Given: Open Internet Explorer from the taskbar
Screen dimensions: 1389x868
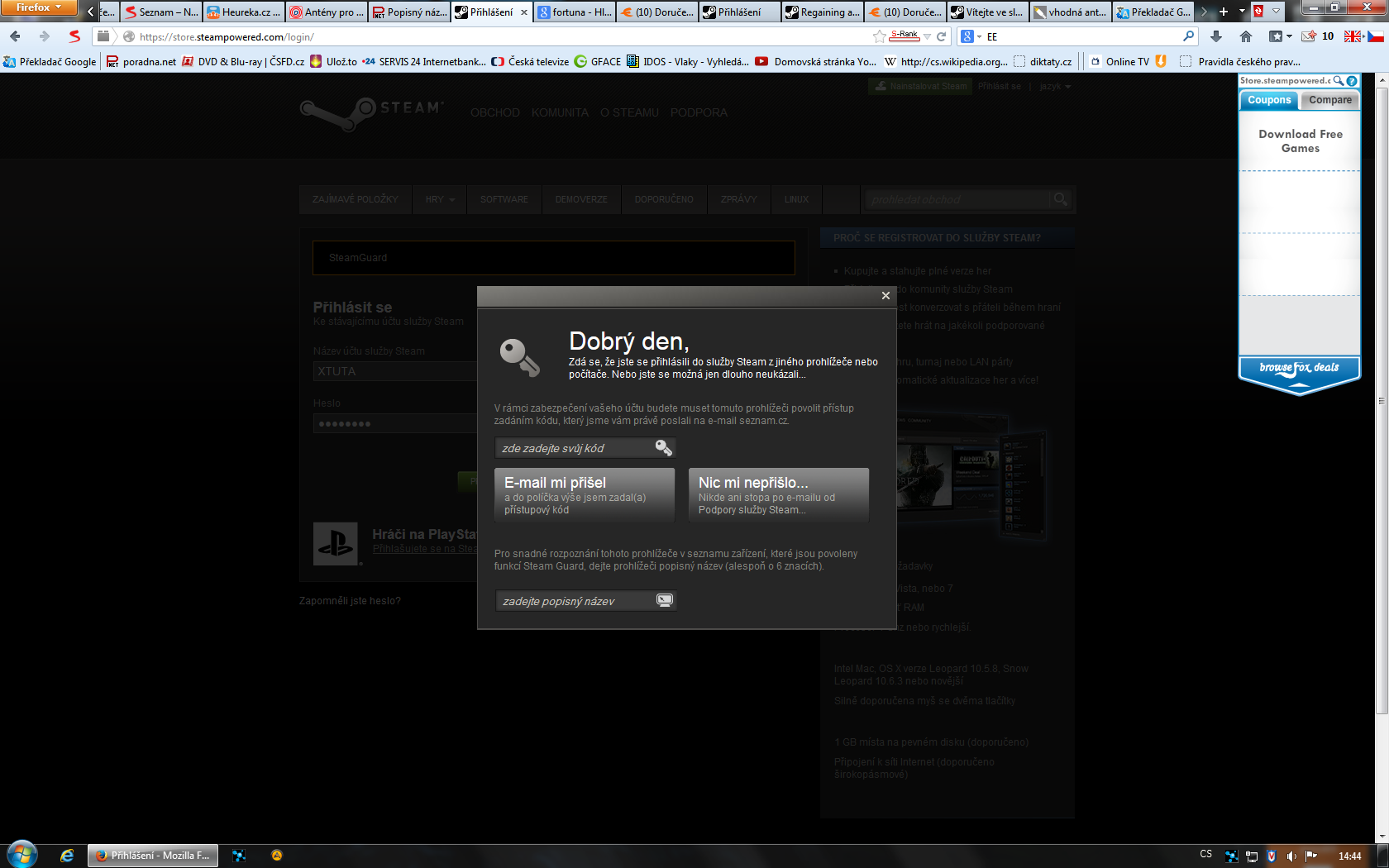Looking at the screenshot, I should (x=67, y=856).
